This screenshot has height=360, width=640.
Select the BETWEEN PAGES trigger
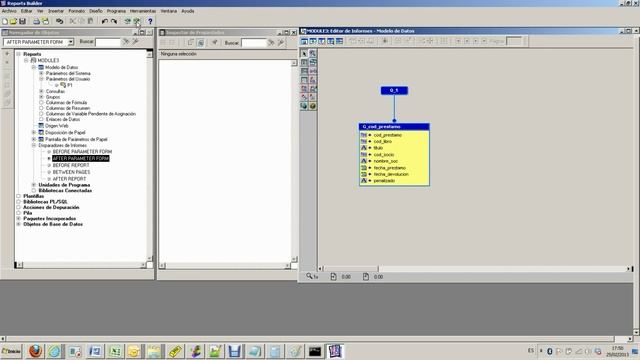pyautogui.click(x=71, y=172)
